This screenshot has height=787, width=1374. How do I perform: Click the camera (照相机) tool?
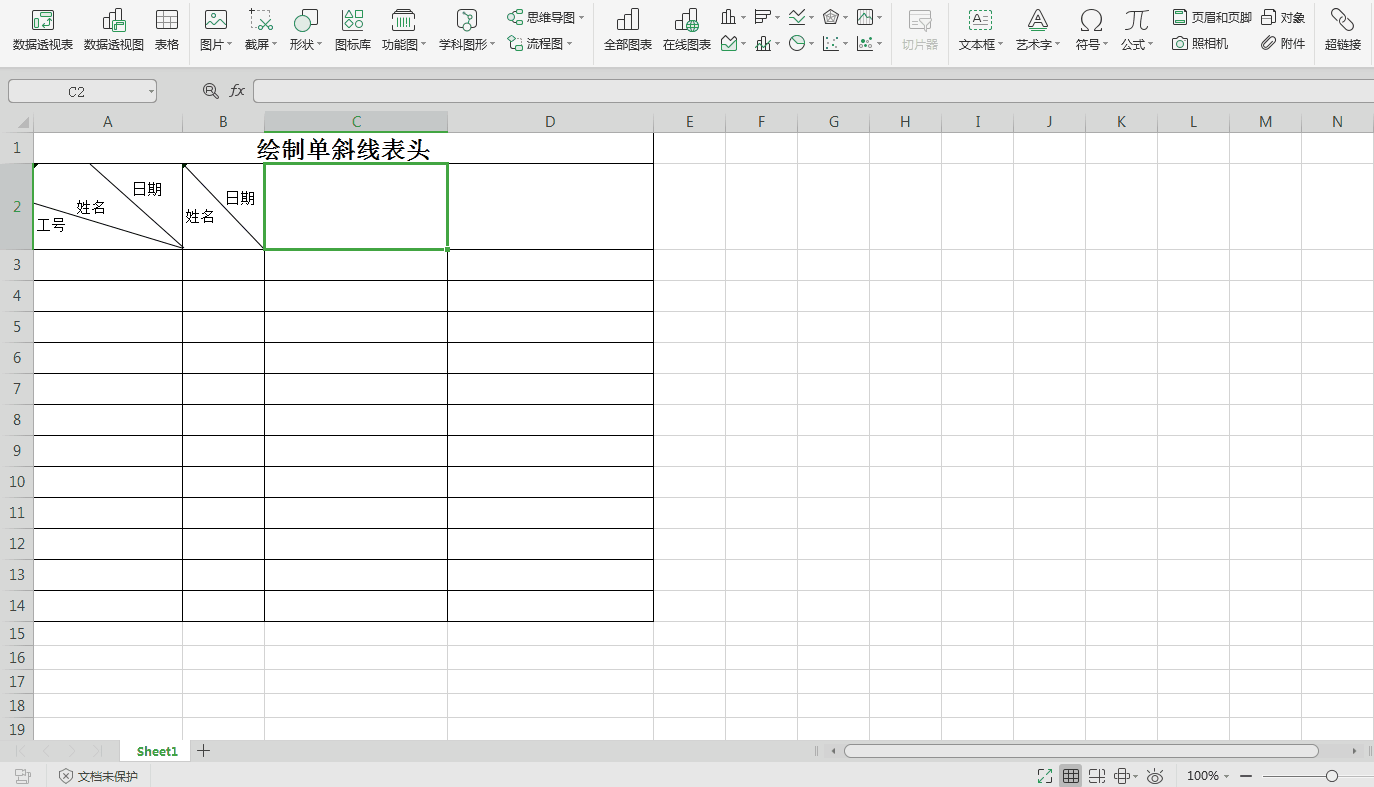pyautogui.click(x=1200, y=43)
